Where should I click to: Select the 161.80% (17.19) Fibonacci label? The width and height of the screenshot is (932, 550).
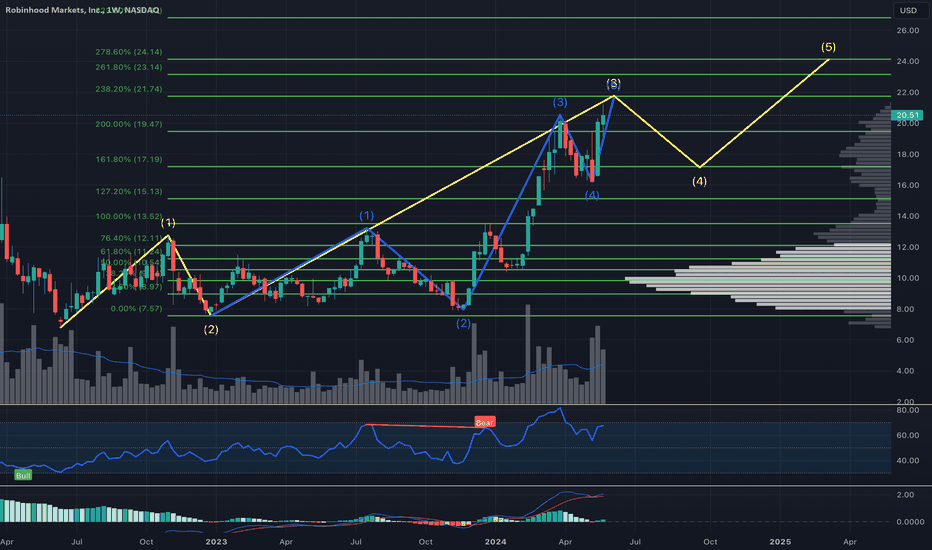[128, 159]
